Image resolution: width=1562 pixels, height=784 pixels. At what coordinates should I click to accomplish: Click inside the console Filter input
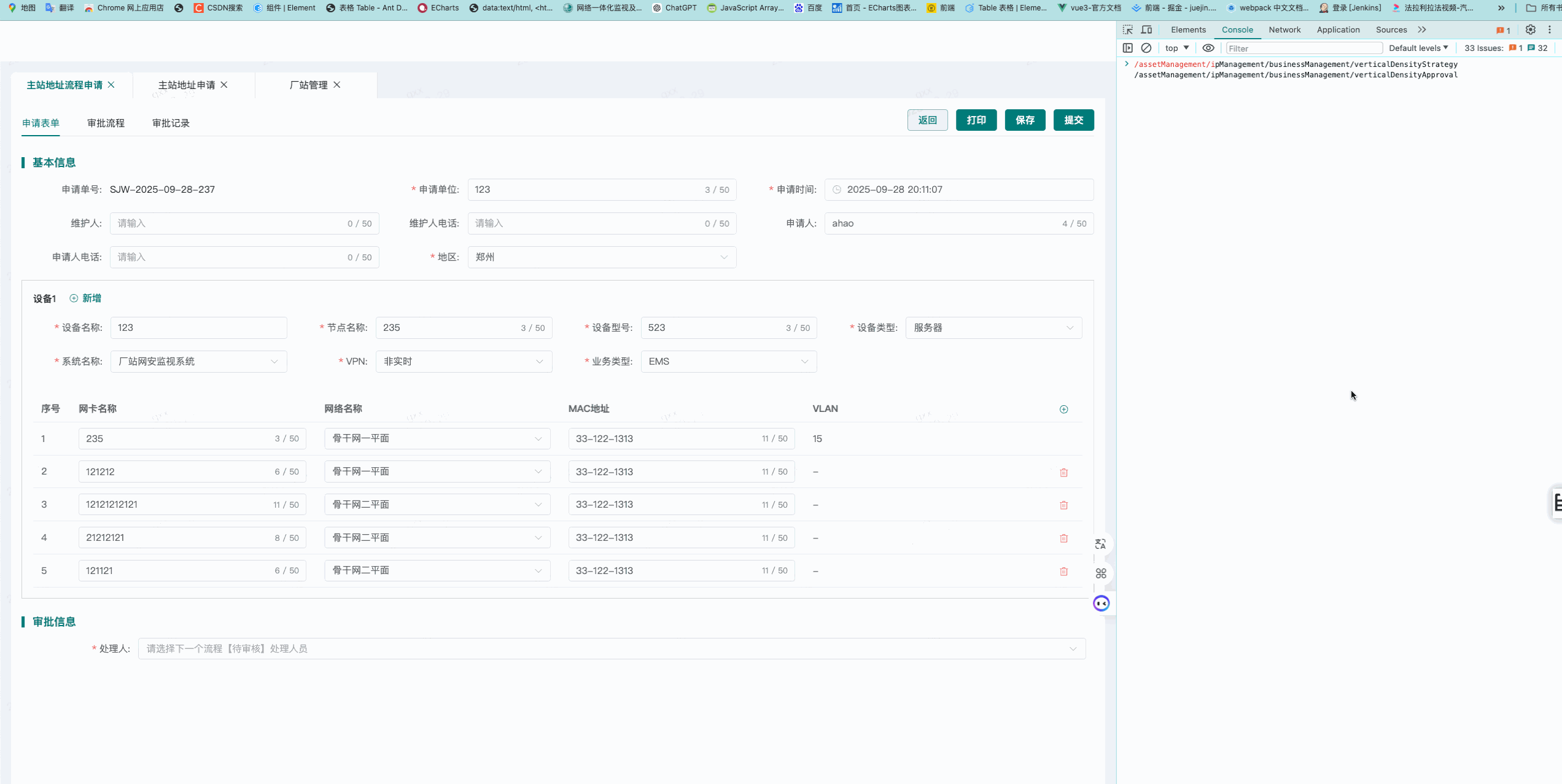pos(1302,48)
